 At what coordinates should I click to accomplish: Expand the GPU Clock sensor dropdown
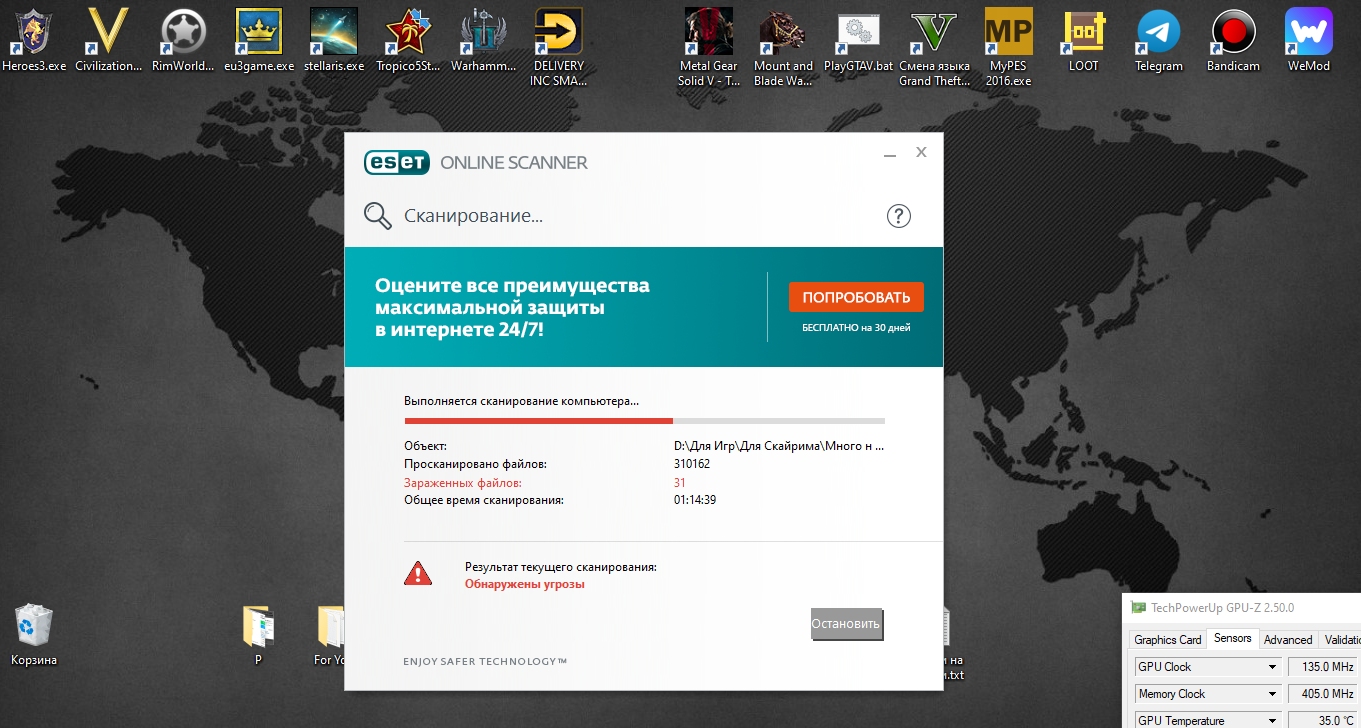tap(1272, 667)
